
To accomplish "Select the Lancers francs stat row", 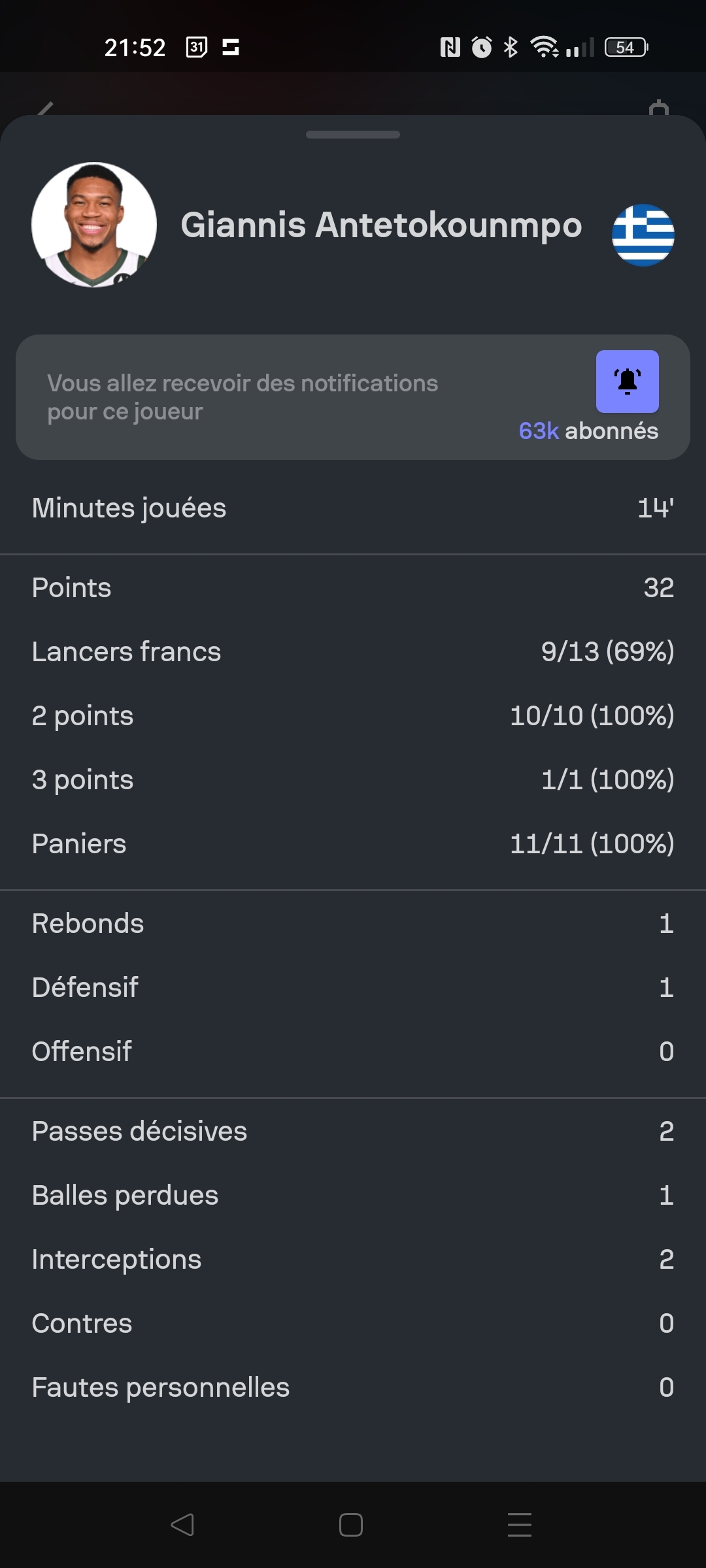I will pyautogui.click(x=353, y=652).
